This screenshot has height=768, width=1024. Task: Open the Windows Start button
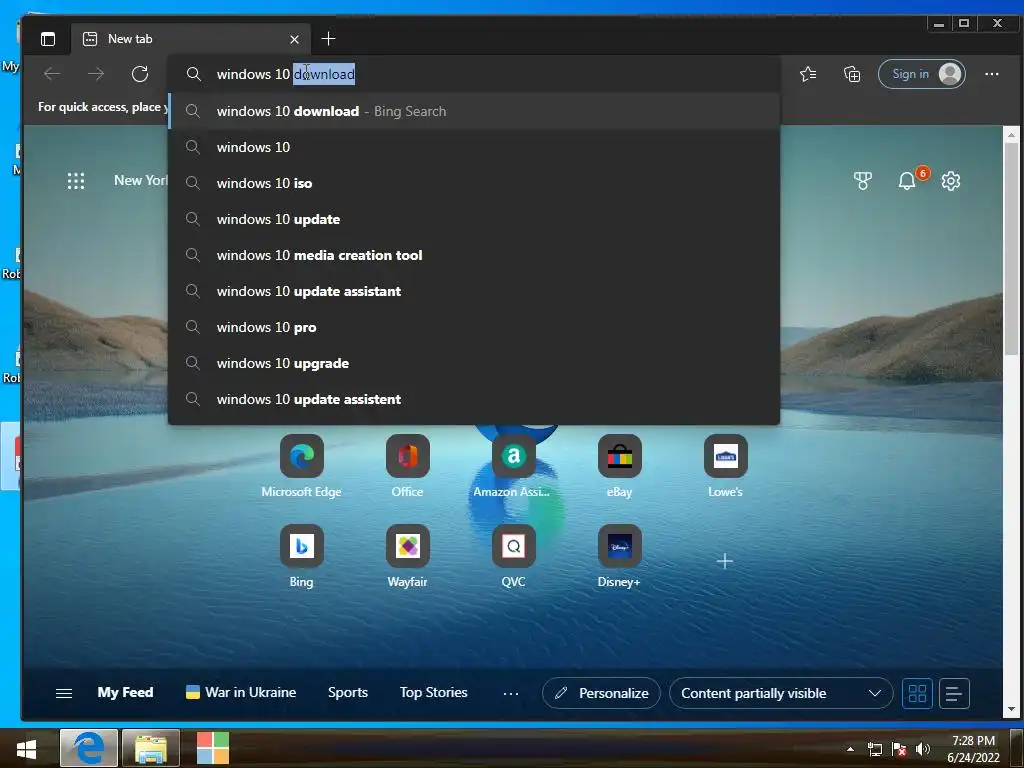(x=27, y=748)
